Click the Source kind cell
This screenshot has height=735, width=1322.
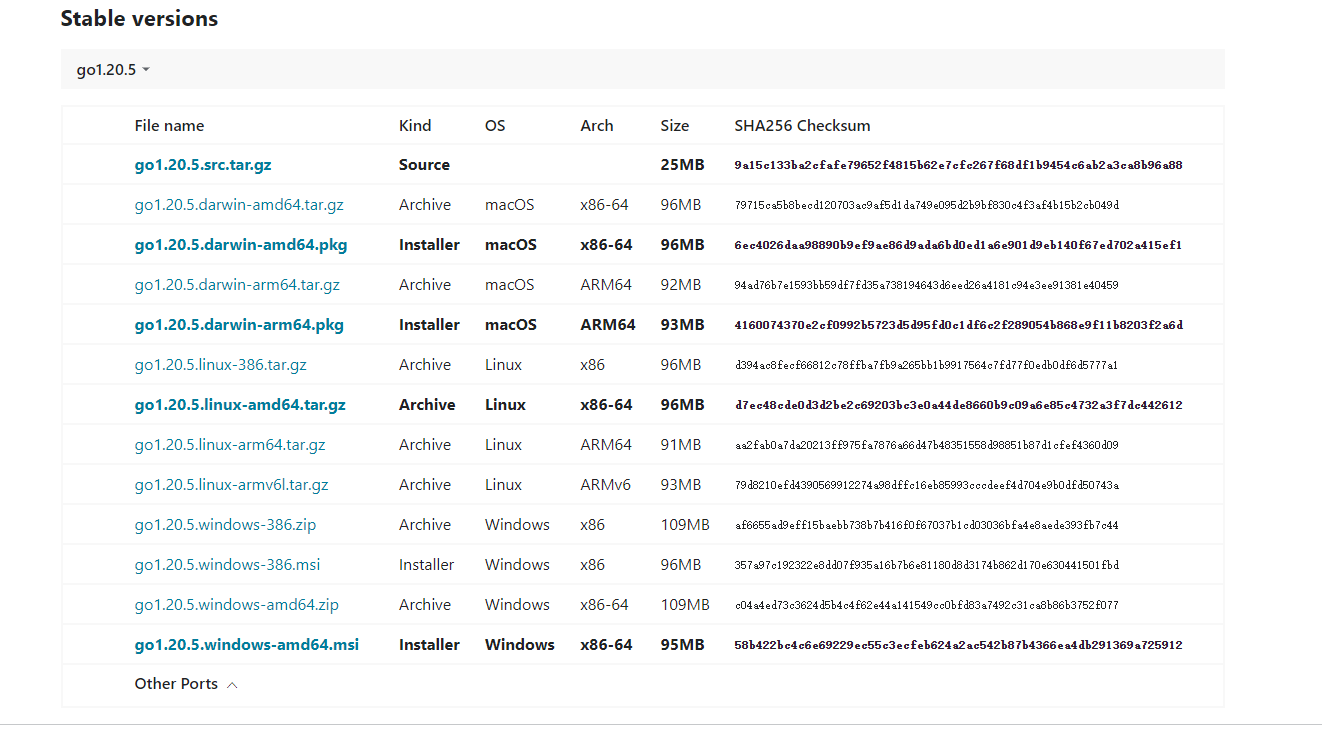pyautogui.click(x=424, y=165)
